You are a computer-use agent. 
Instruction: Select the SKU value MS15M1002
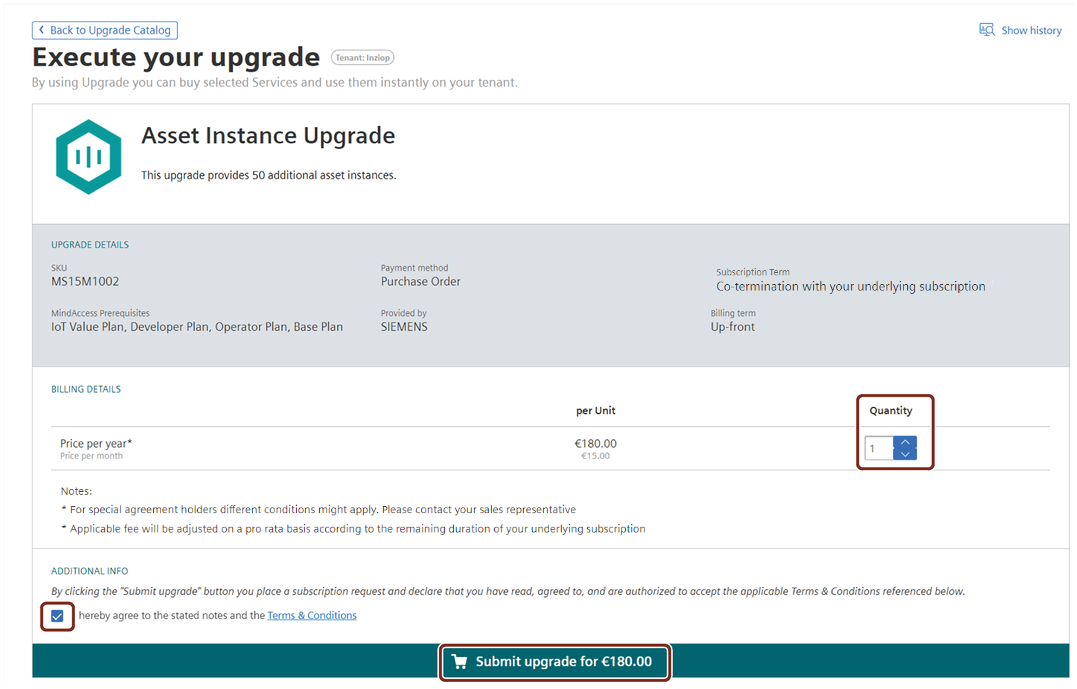[x=85, y=282]
